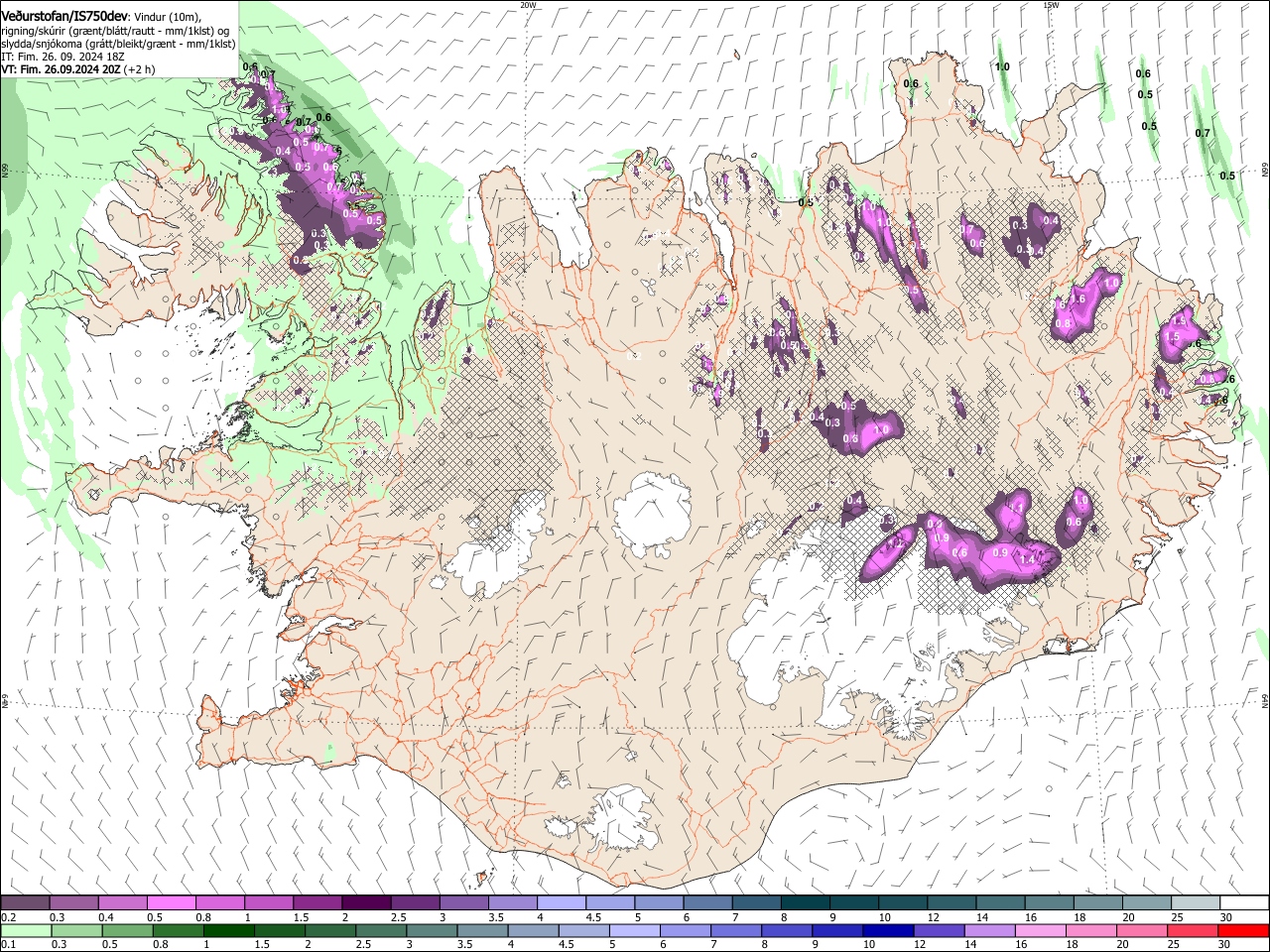
Task: Select the dark green lower swatch between 1 and 1.5
Action: (228, 930)
